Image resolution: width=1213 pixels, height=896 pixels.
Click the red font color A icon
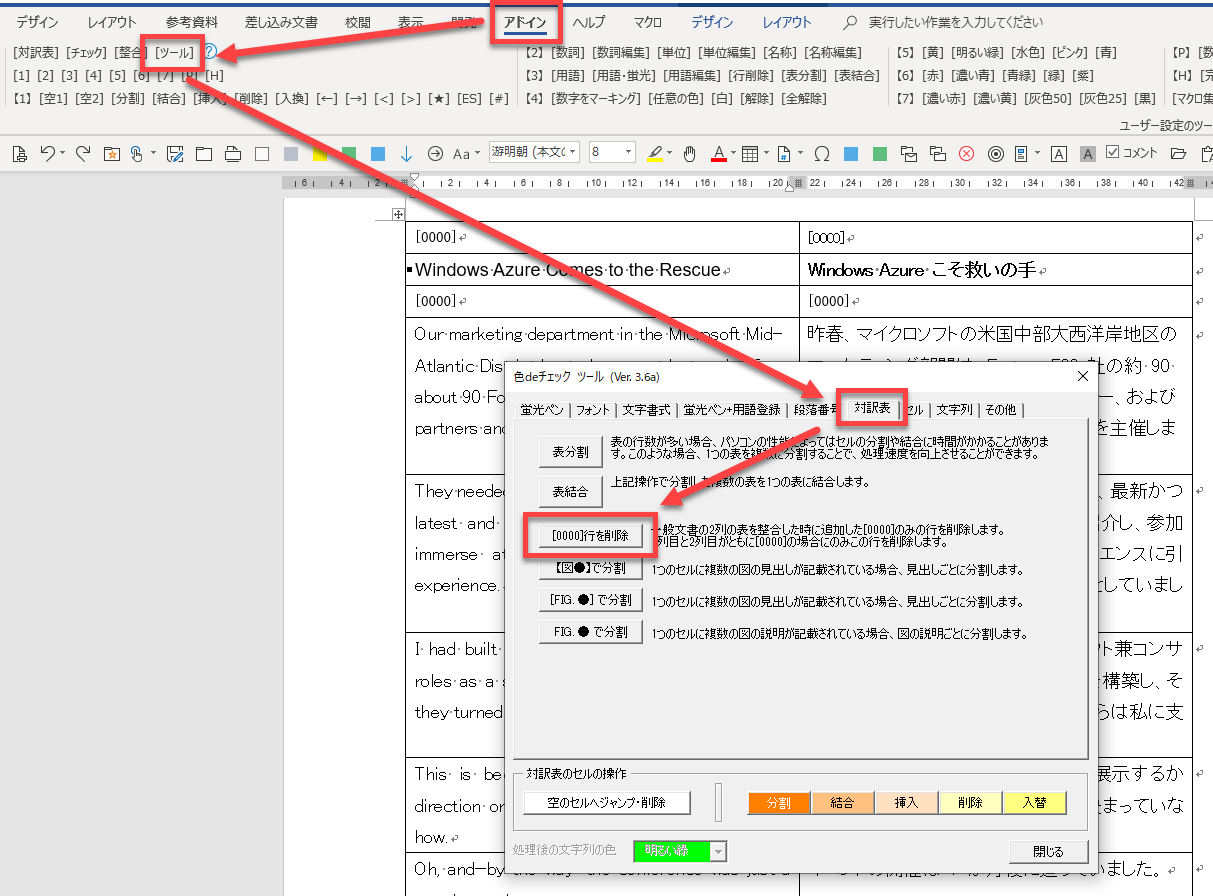(718, 153)
